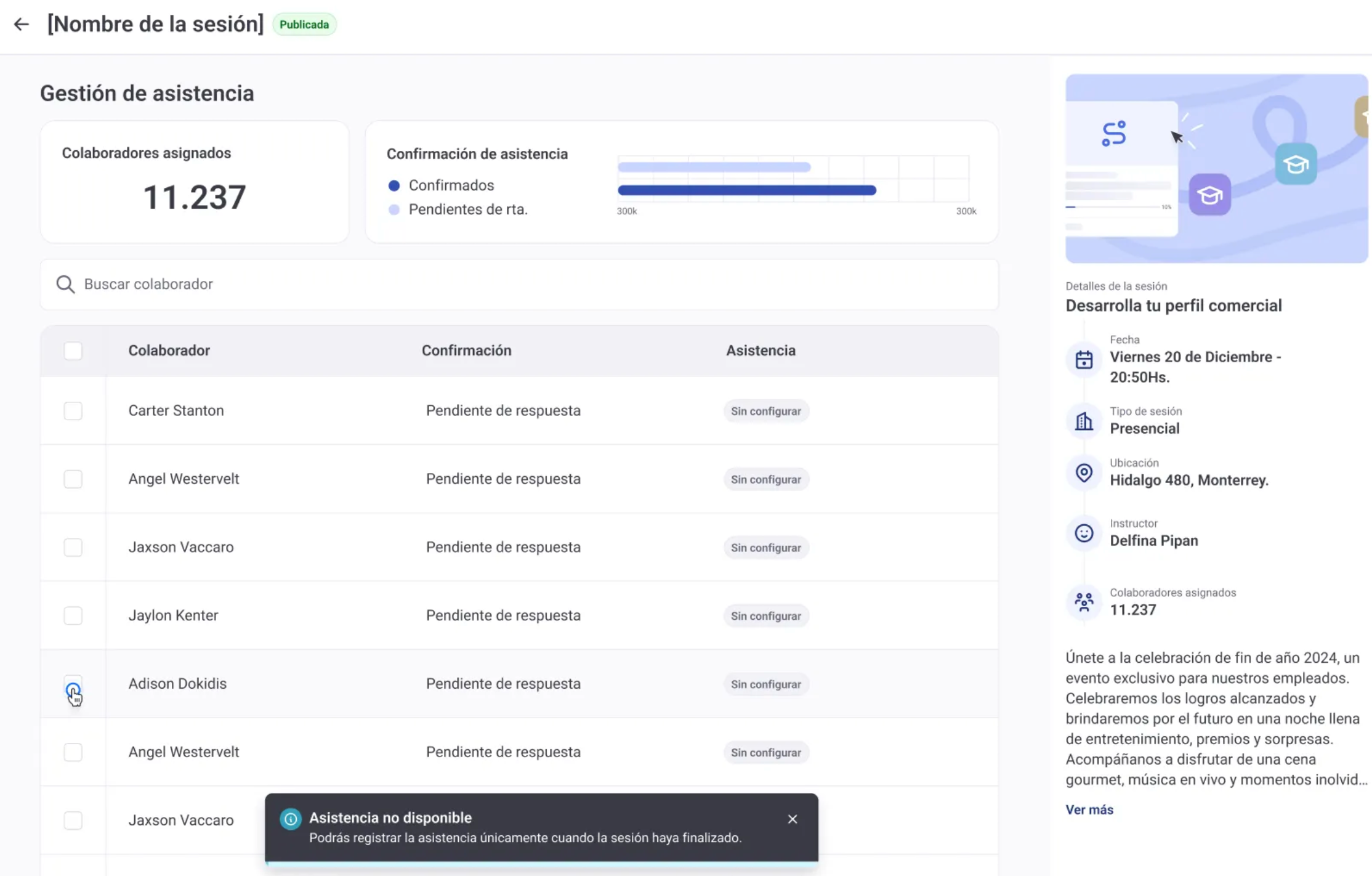Open Sin configurar for Adison Dokidis
The width and height of the screenshot is (1372, 876).
(765, 684)
